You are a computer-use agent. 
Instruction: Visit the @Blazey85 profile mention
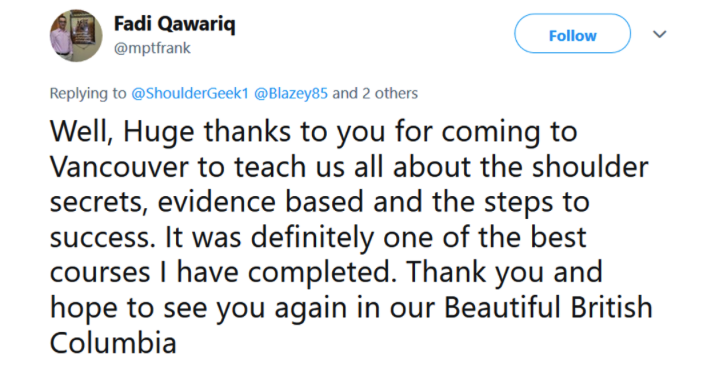click(x=290, y=93)
